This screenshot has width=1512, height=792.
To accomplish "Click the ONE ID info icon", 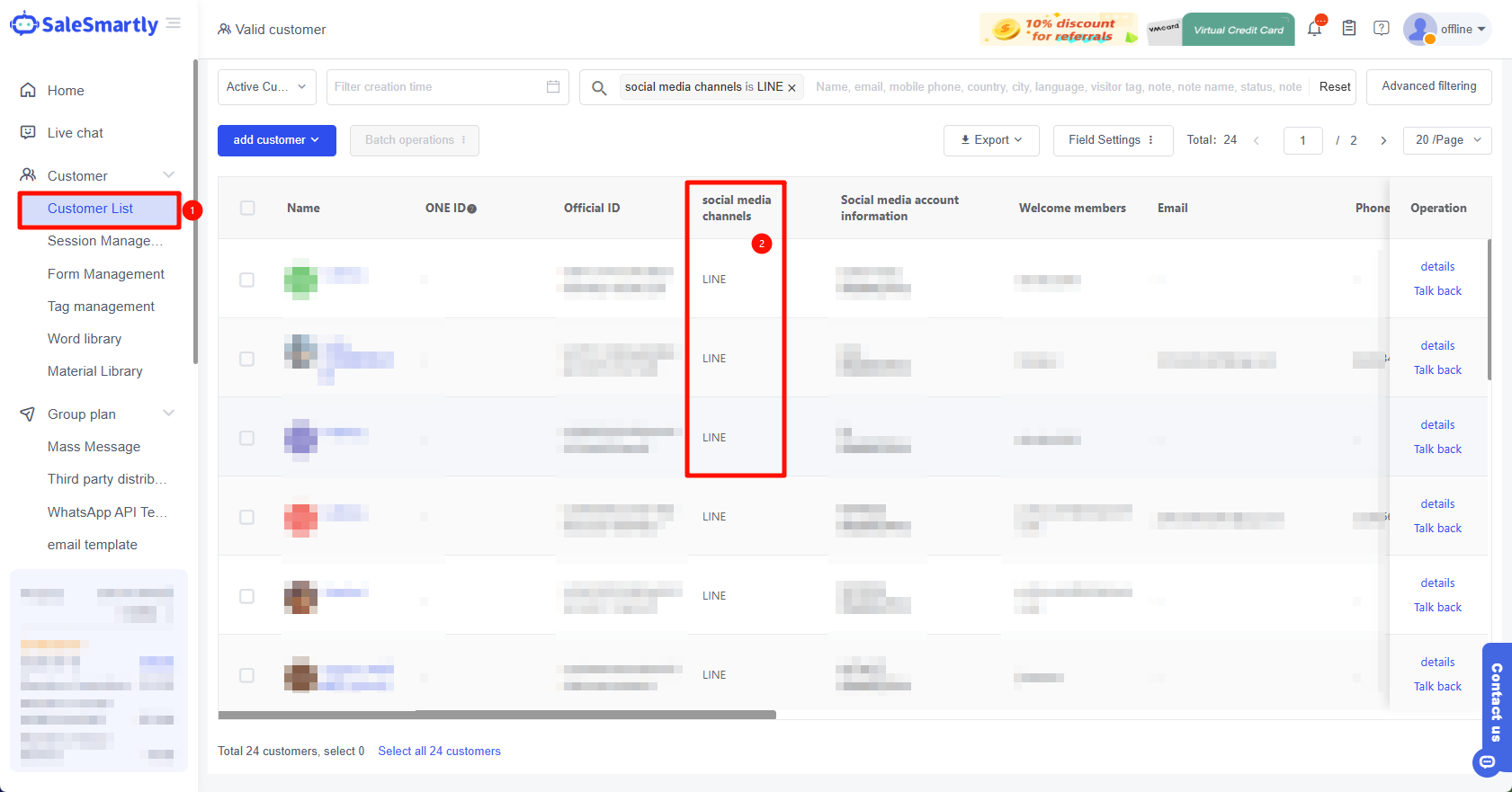I will [472, 209].
